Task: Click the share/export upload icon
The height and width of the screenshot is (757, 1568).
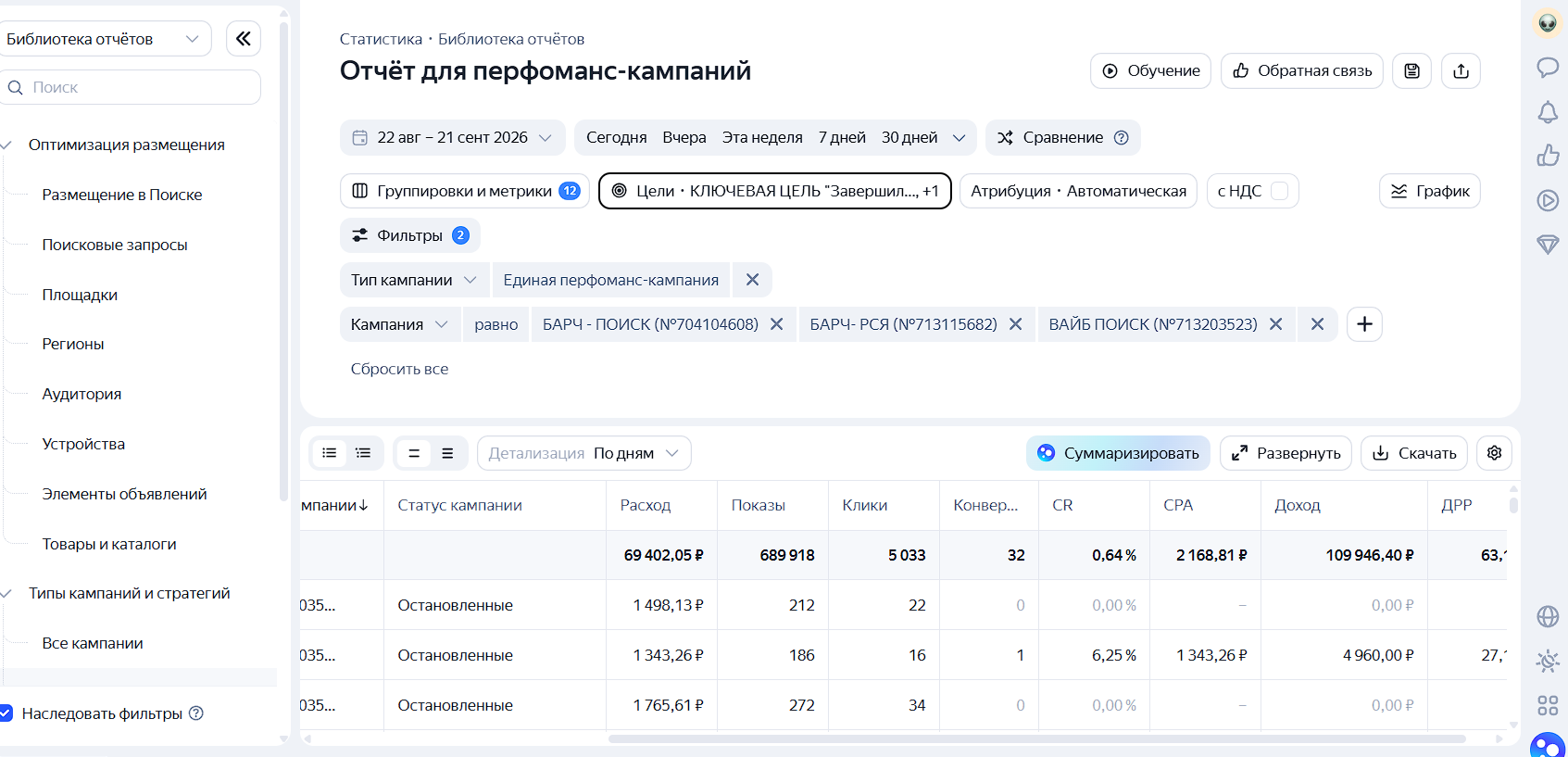Action: (1461, 71)
